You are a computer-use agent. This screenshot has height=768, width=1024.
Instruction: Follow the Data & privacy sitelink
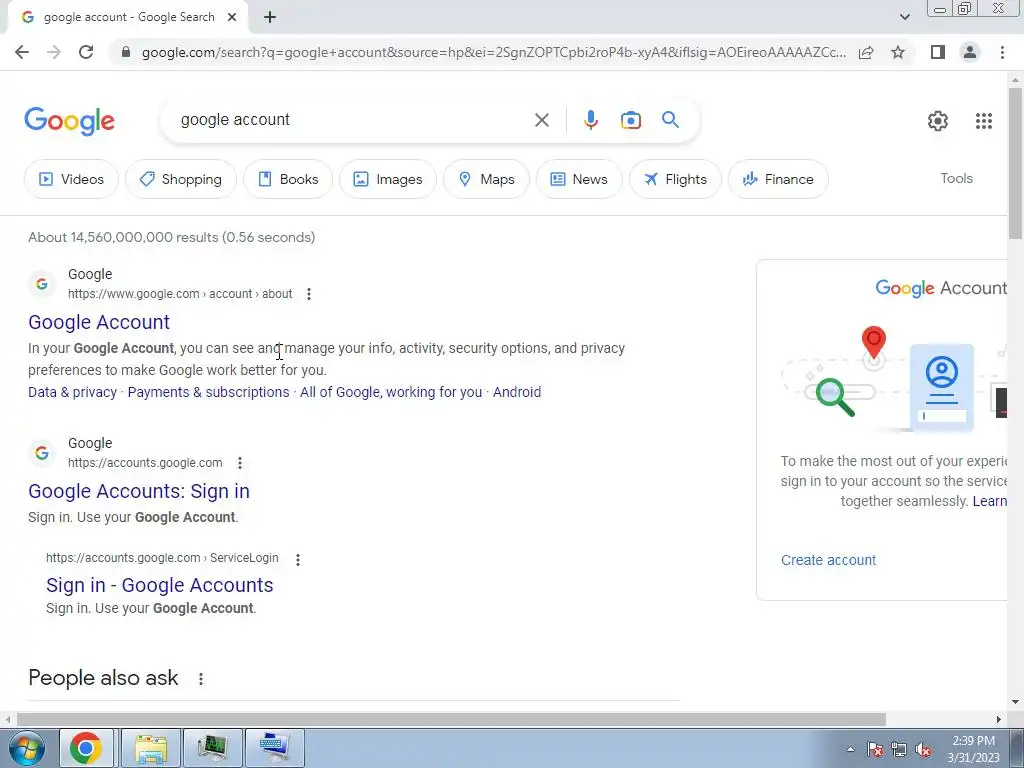coord(72,392)
